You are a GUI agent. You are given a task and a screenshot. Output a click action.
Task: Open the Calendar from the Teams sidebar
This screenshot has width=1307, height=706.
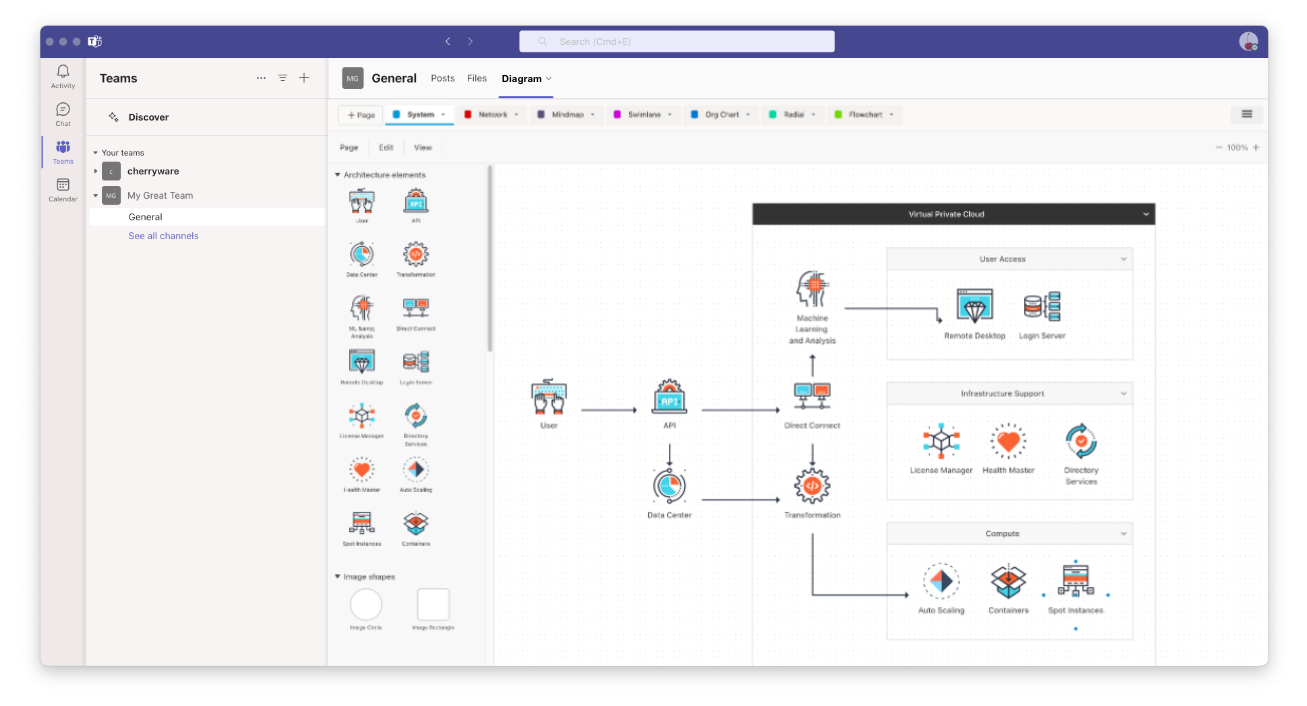coord(62,190)
